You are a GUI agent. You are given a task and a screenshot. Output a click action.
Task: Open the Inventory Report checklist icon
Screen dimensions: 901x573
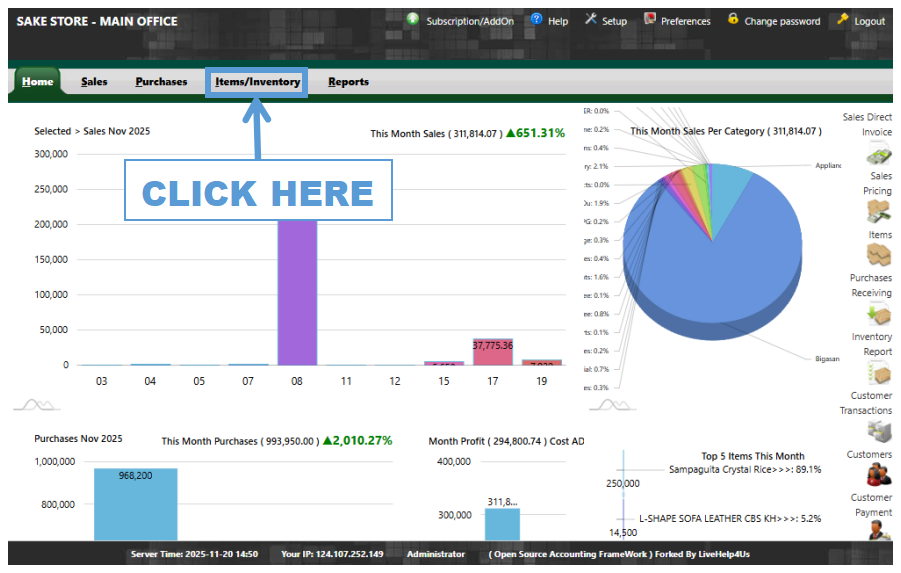pos(878,373)
